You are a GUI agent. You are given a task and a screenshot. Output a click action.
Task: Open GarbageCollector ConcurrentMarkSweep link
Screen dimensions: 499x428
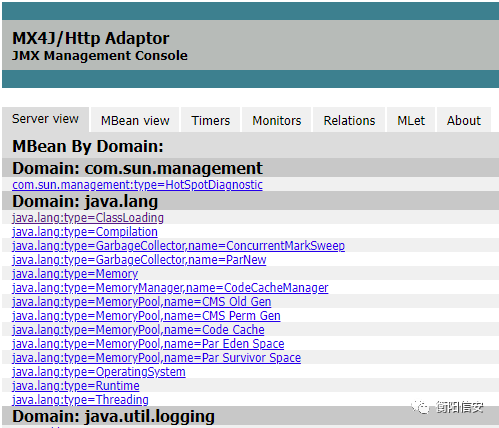point(178,246)
